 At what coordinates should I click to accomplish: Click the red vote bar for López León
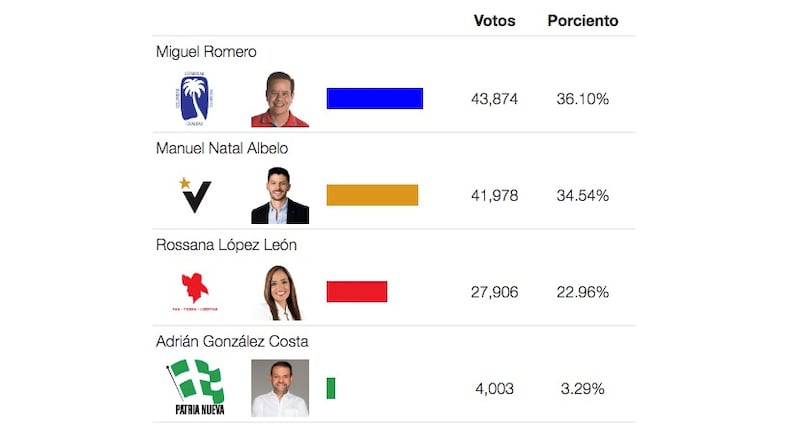click(357, 291)
